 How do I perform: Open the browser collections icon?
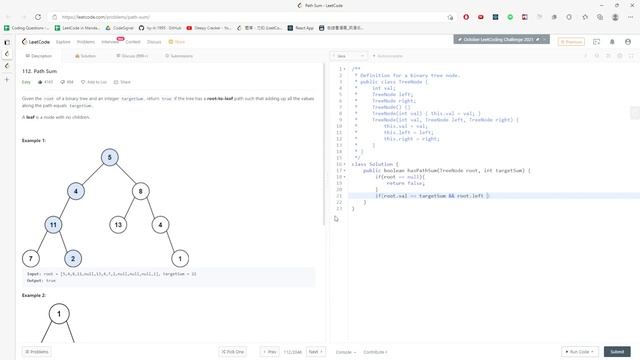coord(600,17)
